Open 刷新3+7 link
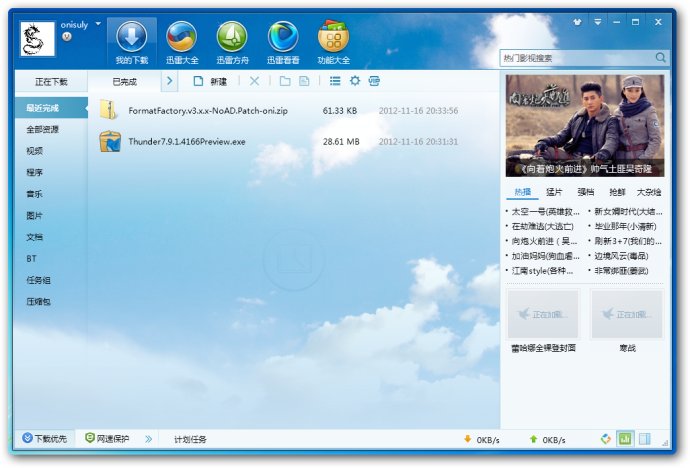Screen dimensions: 690x468 point(628,241)
